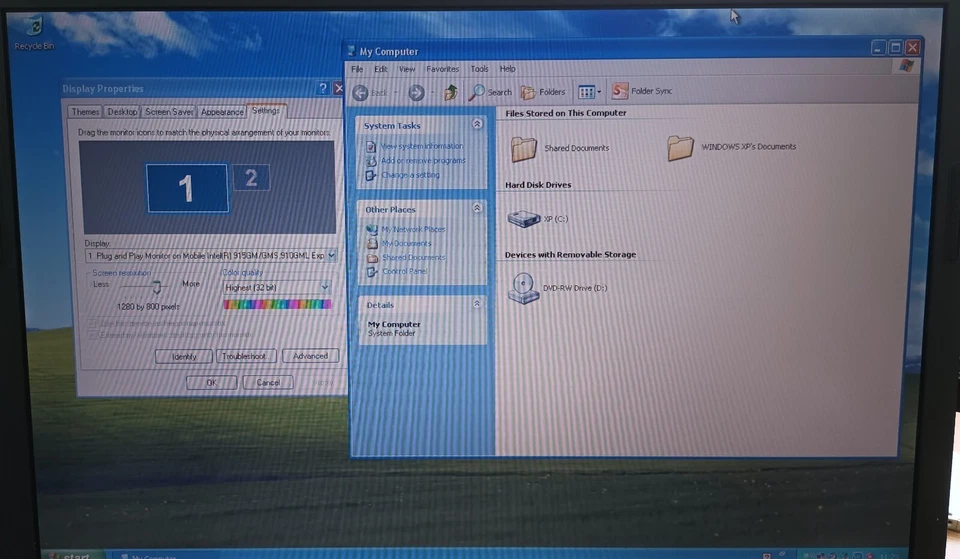
Task: Select monitor 1 icon in Display Properties
Action: coord(187,188)
